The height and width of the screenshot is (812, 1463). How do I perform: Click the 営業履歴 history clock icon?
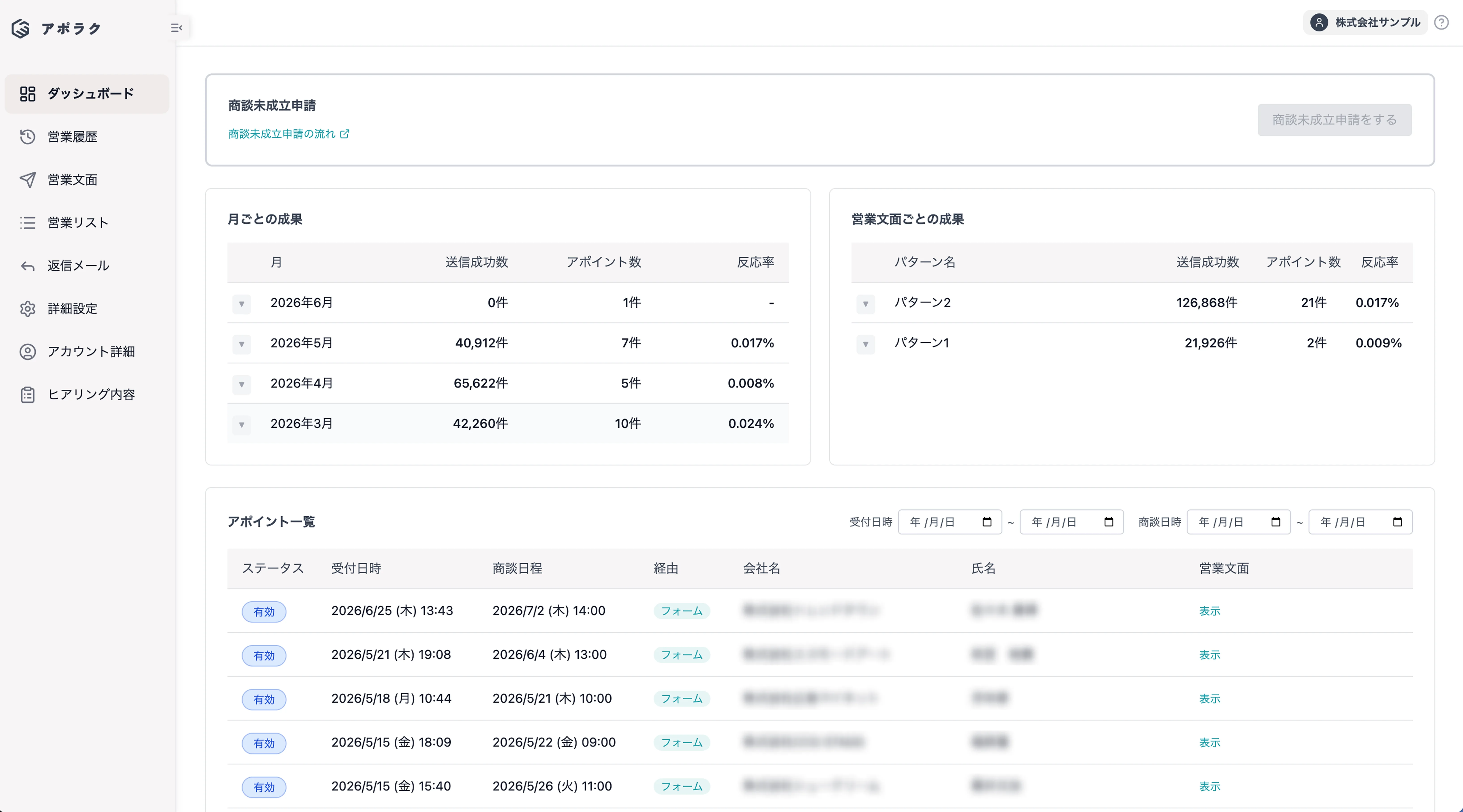(x=28, y=137)
